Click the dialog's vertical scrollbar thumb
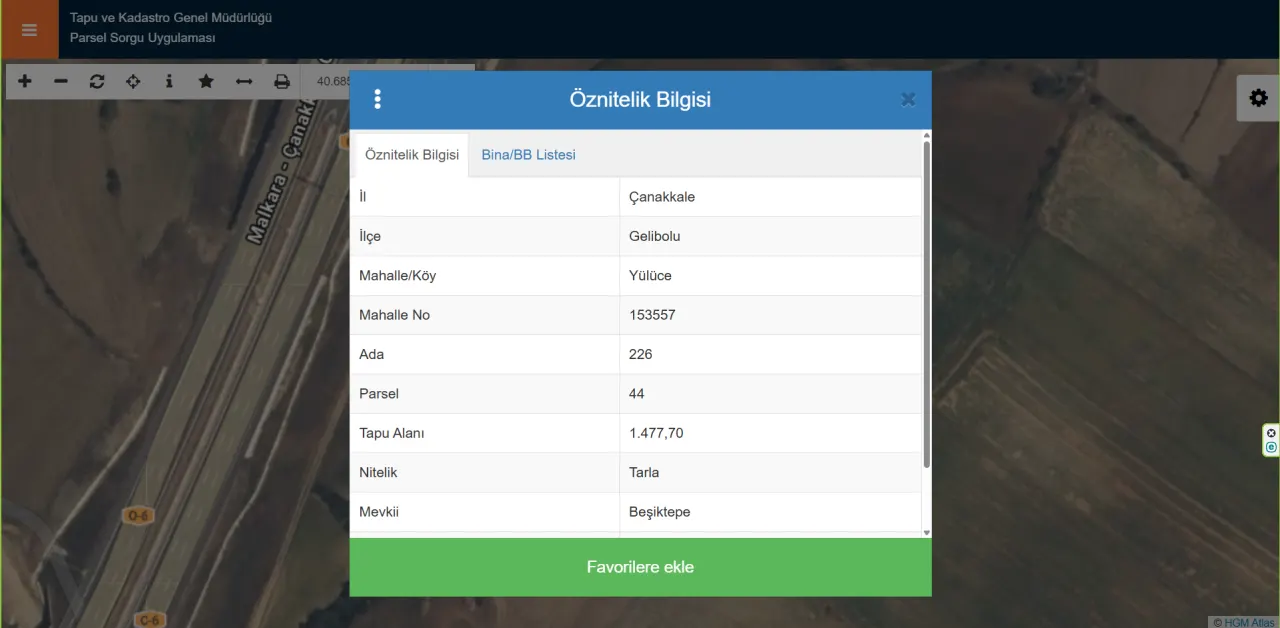 pyautogui.click(x=927, y=305)
